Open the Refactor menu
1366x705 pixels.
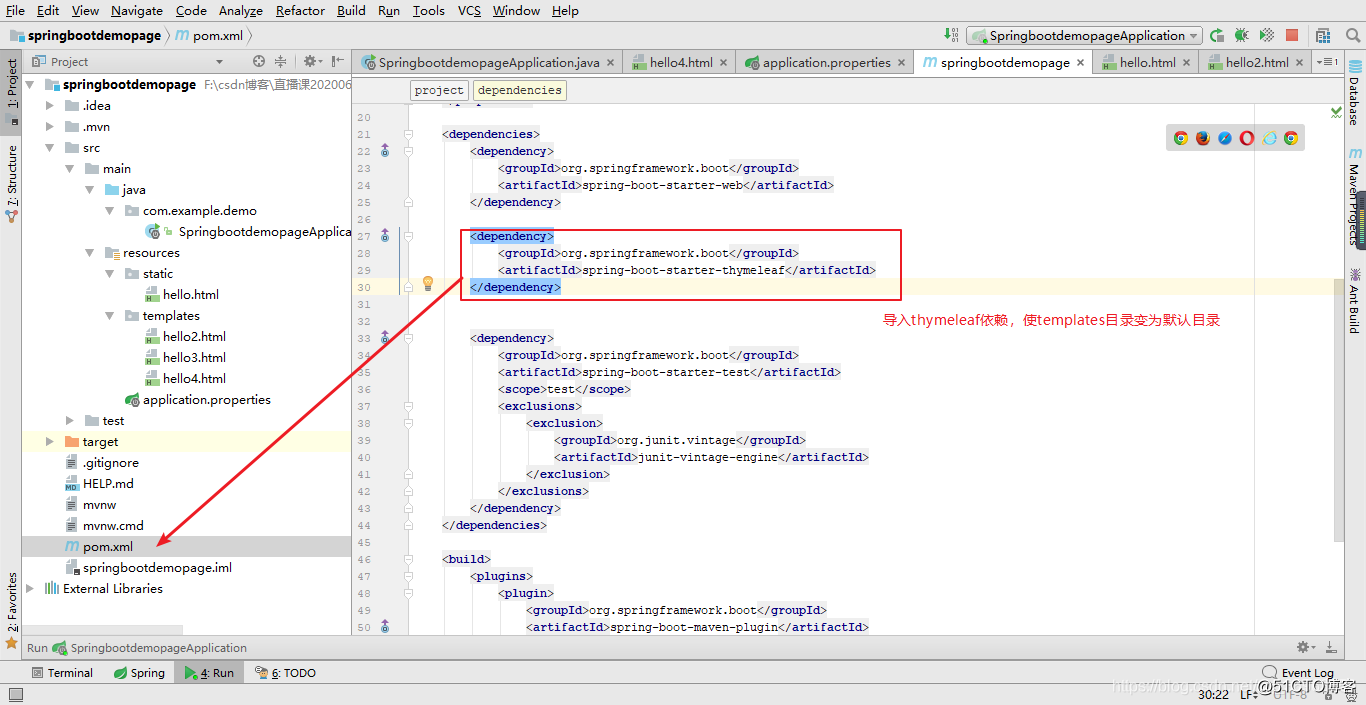coord(300,10)
